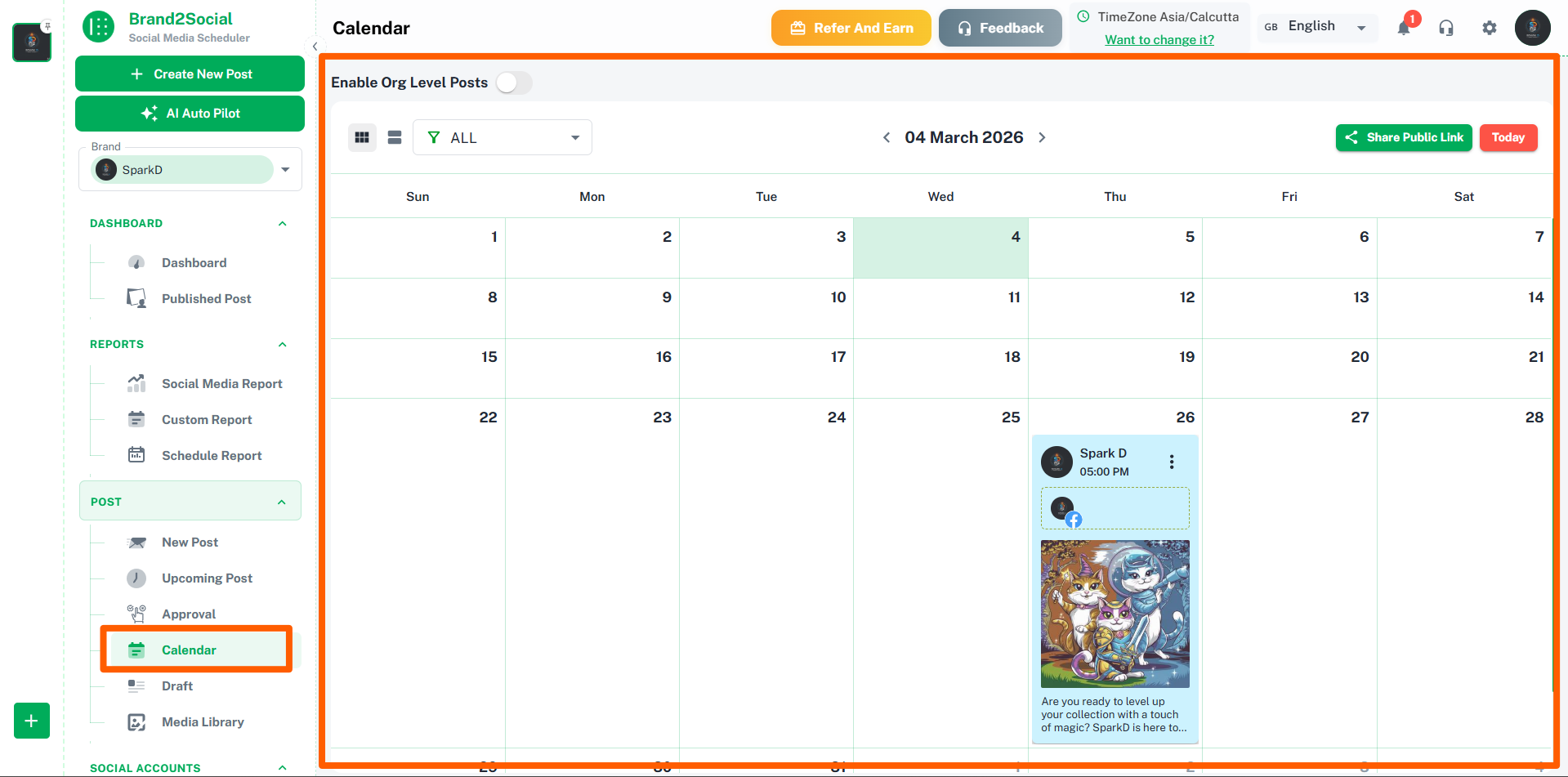
Task: Switch calendar to list view
Action: 395,137
